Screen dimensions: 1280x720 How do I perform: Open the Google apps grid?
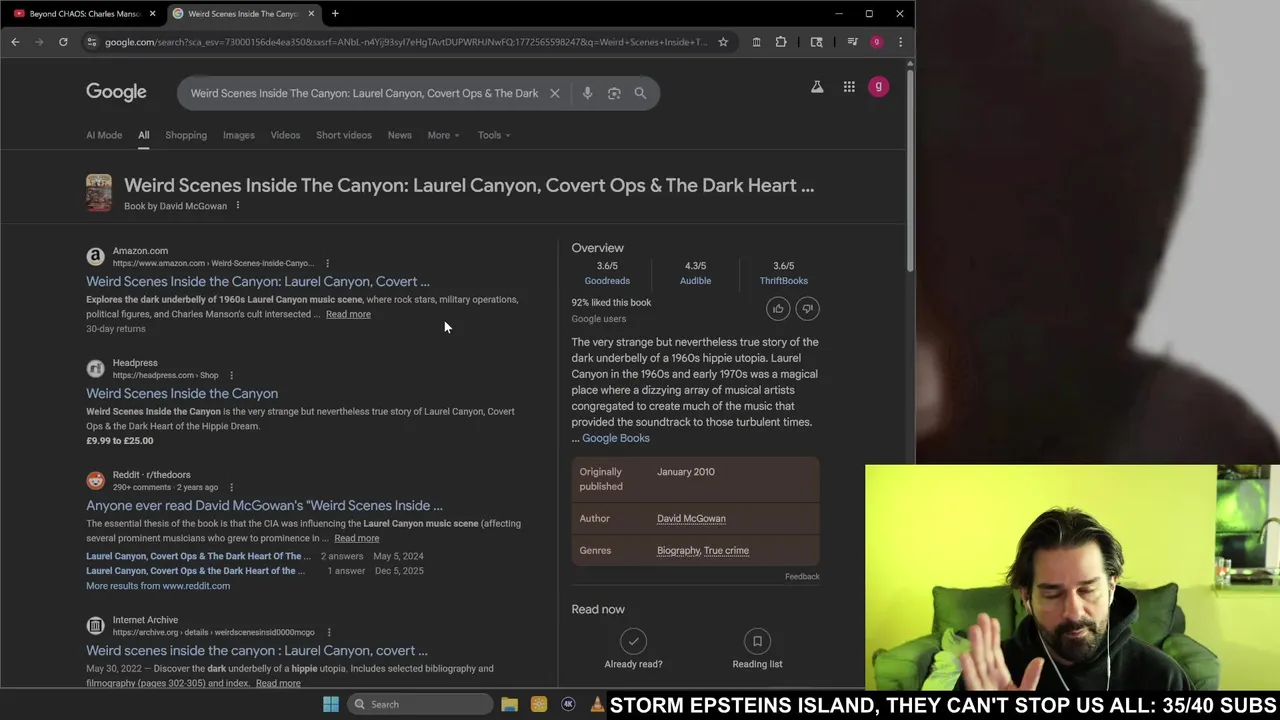pyautogui.click(x=849, y=87)
